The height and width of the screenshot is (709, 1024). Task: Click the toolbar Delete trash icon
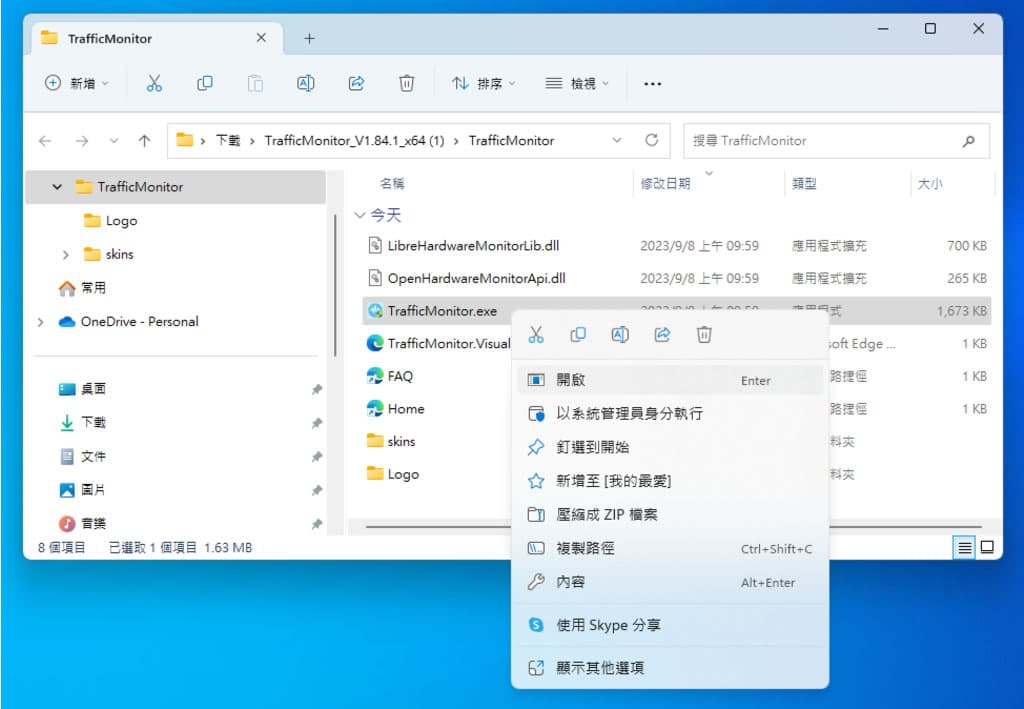coord(406,84)
